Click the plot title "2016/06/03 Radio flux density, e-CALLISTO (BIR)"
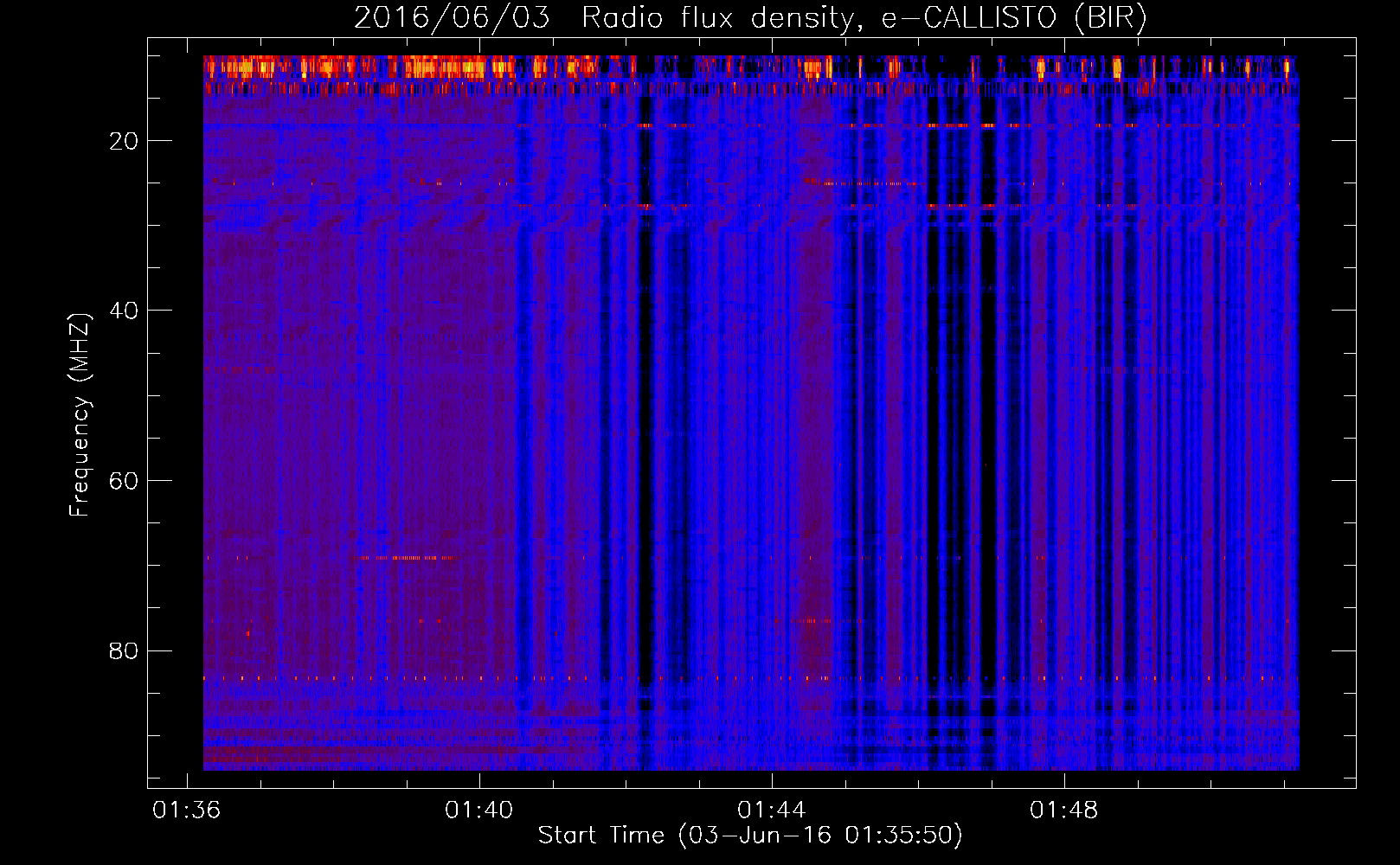The width and height of the screenshot is (1400, 865). 750,18
